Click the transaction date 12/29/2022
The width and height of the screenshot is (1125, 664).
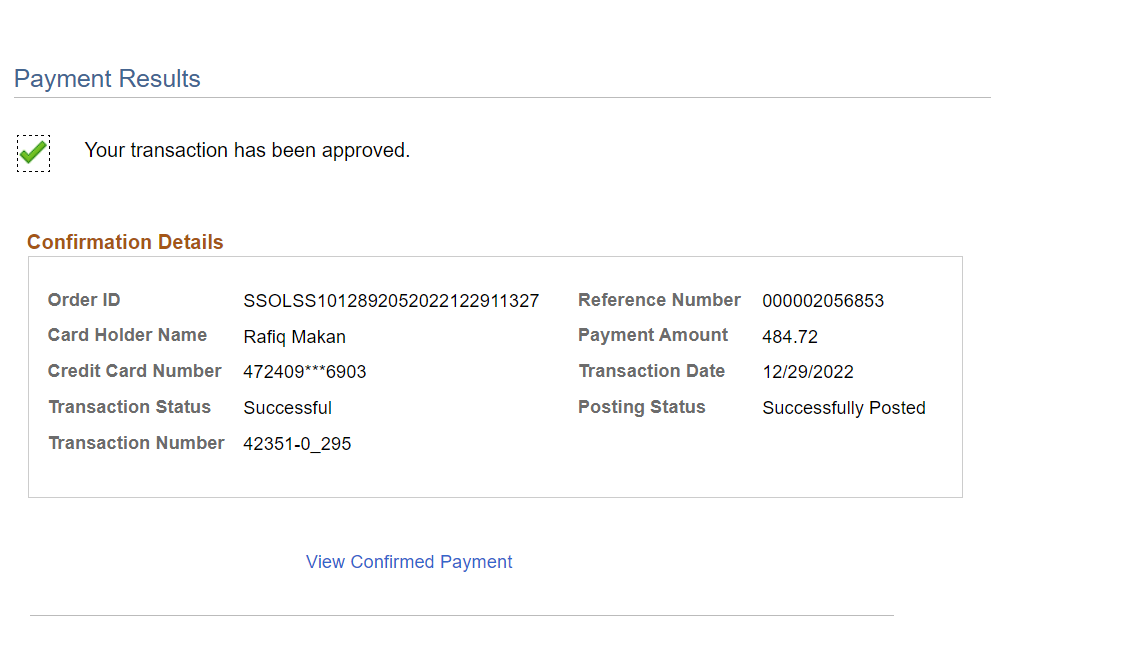pyautogui.click(x=808, y=372)
